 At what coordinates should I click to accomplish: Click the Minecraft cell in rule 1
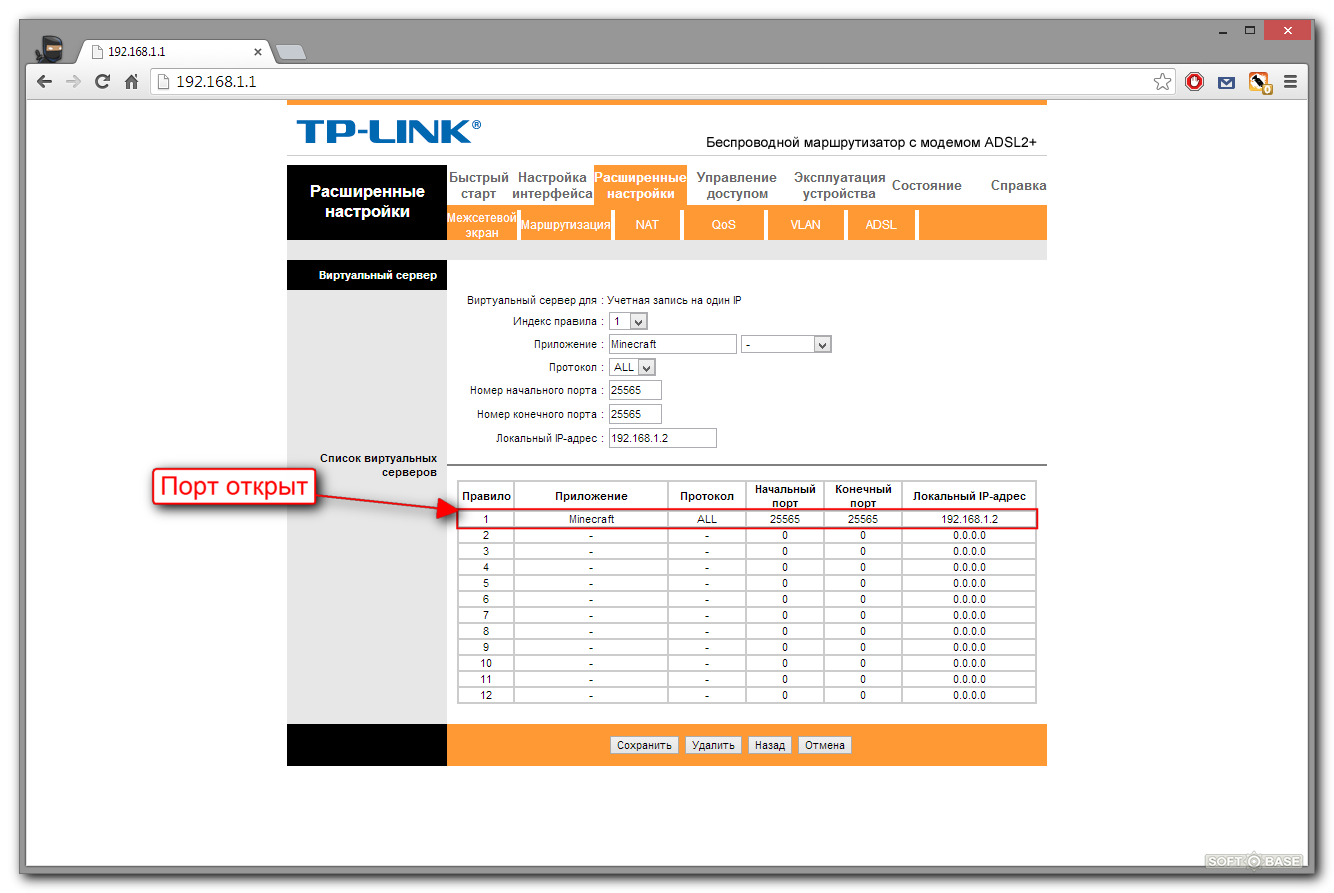point(591,519)
